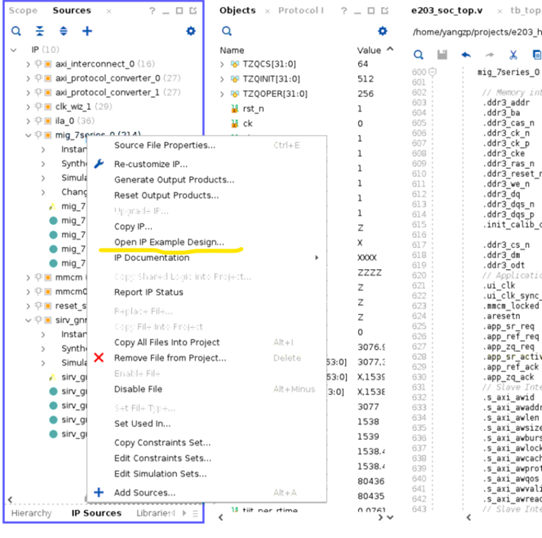
Task: Switch to the Hierarchy tab
Action: [31, 513]
